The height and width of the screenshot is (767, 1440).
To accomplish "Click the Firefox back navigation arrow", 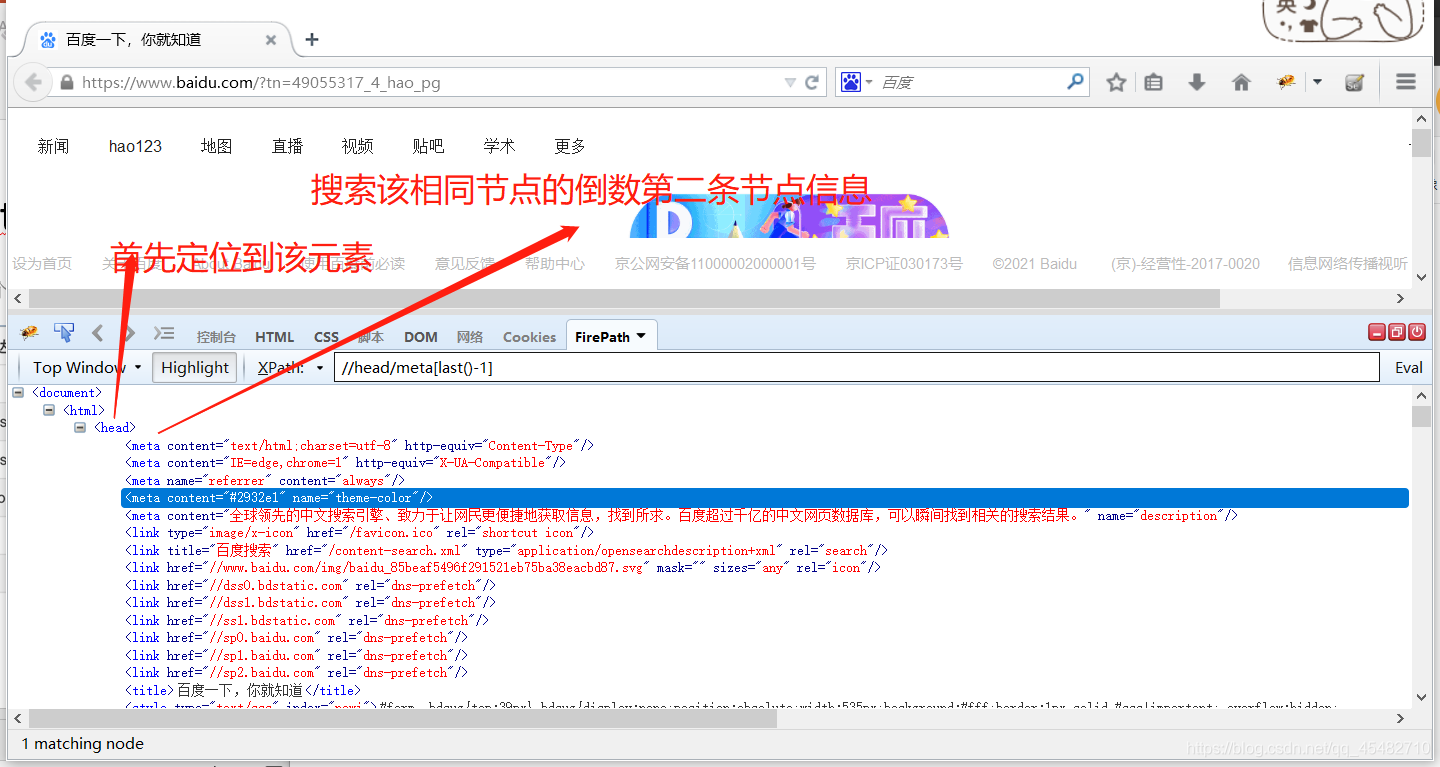I will coord(33,82).
